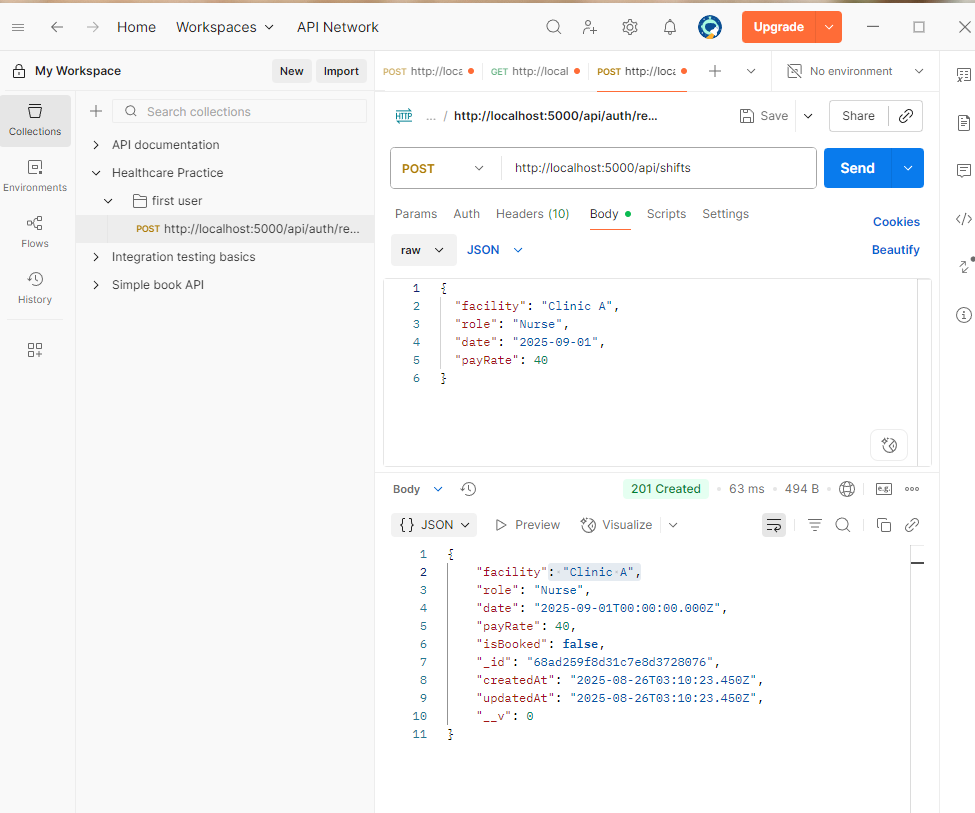Click the network globe icon in response

[847, 489]
